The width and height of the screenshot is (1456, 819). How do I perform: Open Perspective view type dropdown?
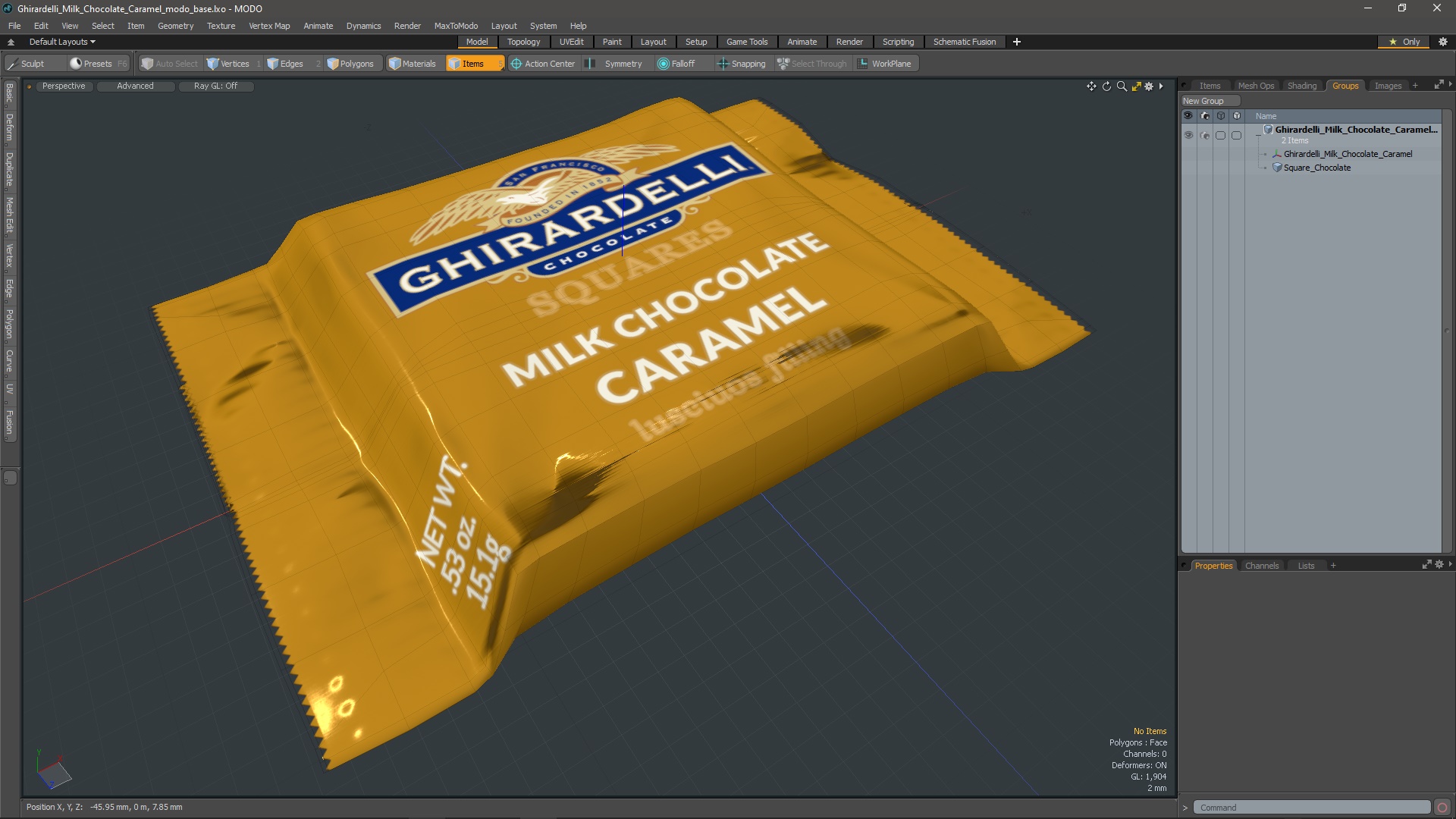[x=64, y=86]
